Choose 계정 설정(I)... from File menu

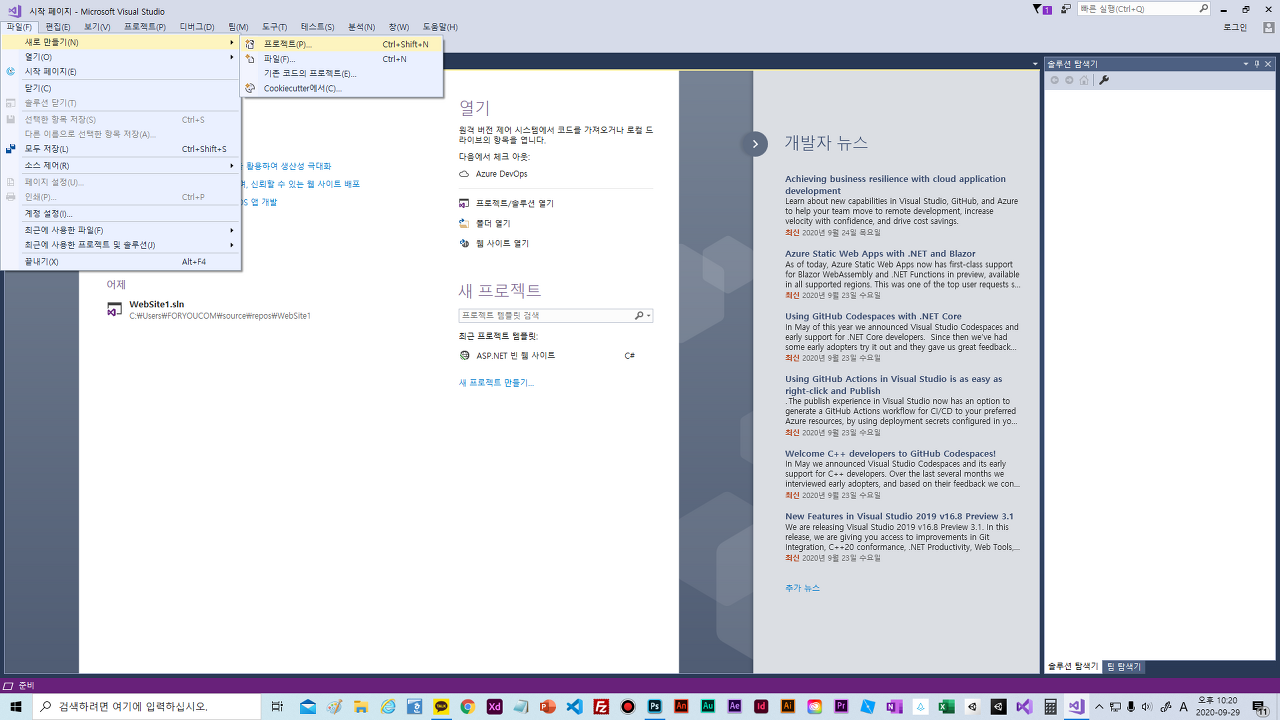(x=121, y=213)
